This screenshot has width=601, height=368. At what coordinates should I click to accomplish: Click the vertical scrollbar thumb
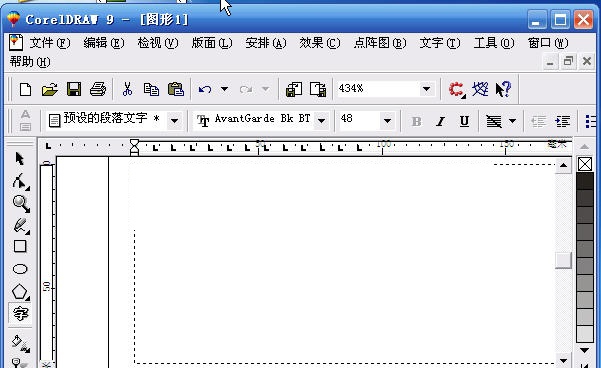(x=563, y=261)
